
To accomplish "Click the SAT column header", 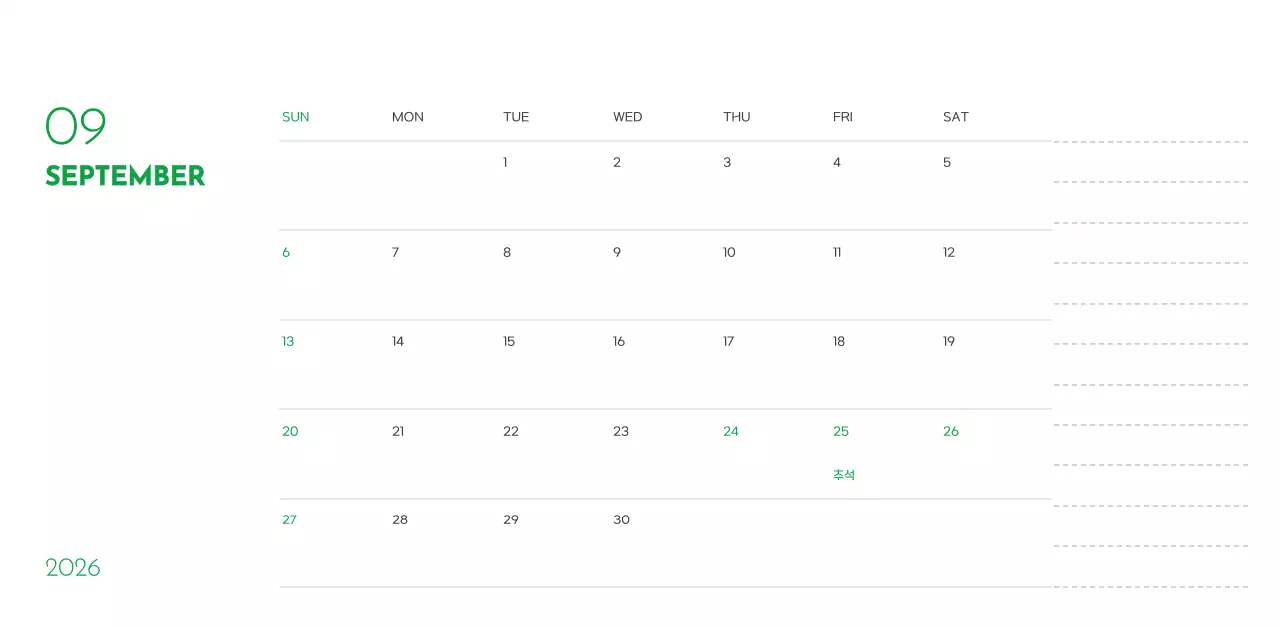I will (x=956, y=117).
